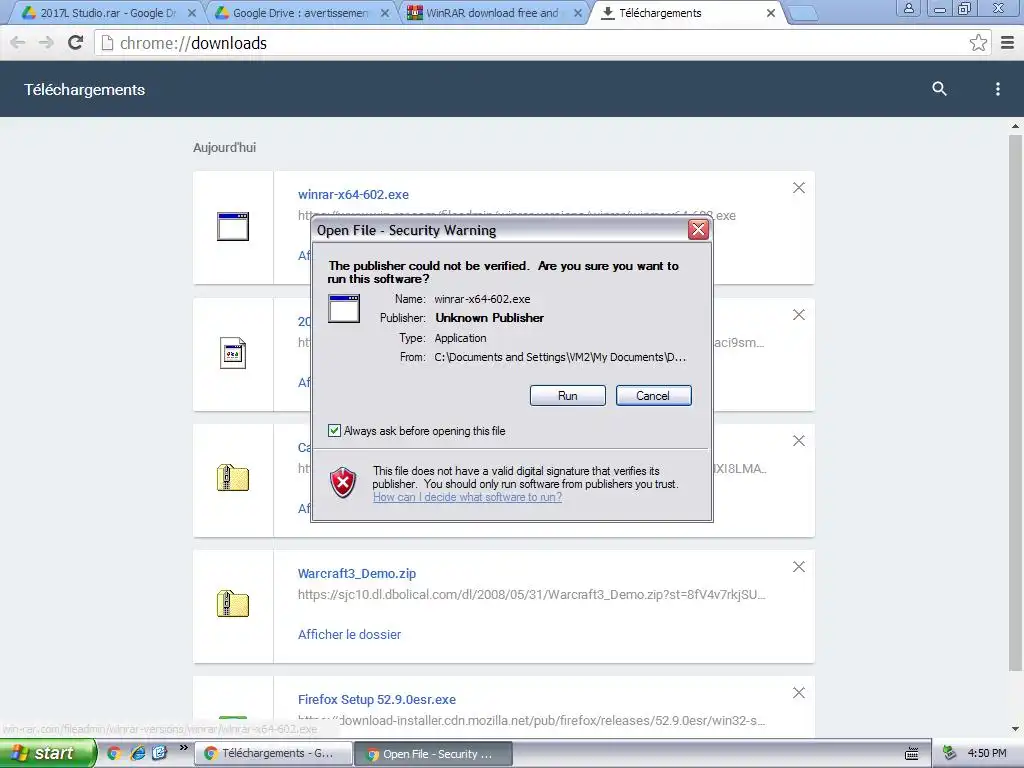Launch Chrome from the quick launch bar
This screenshot has width=1024, height=768.
pos(114,754)
